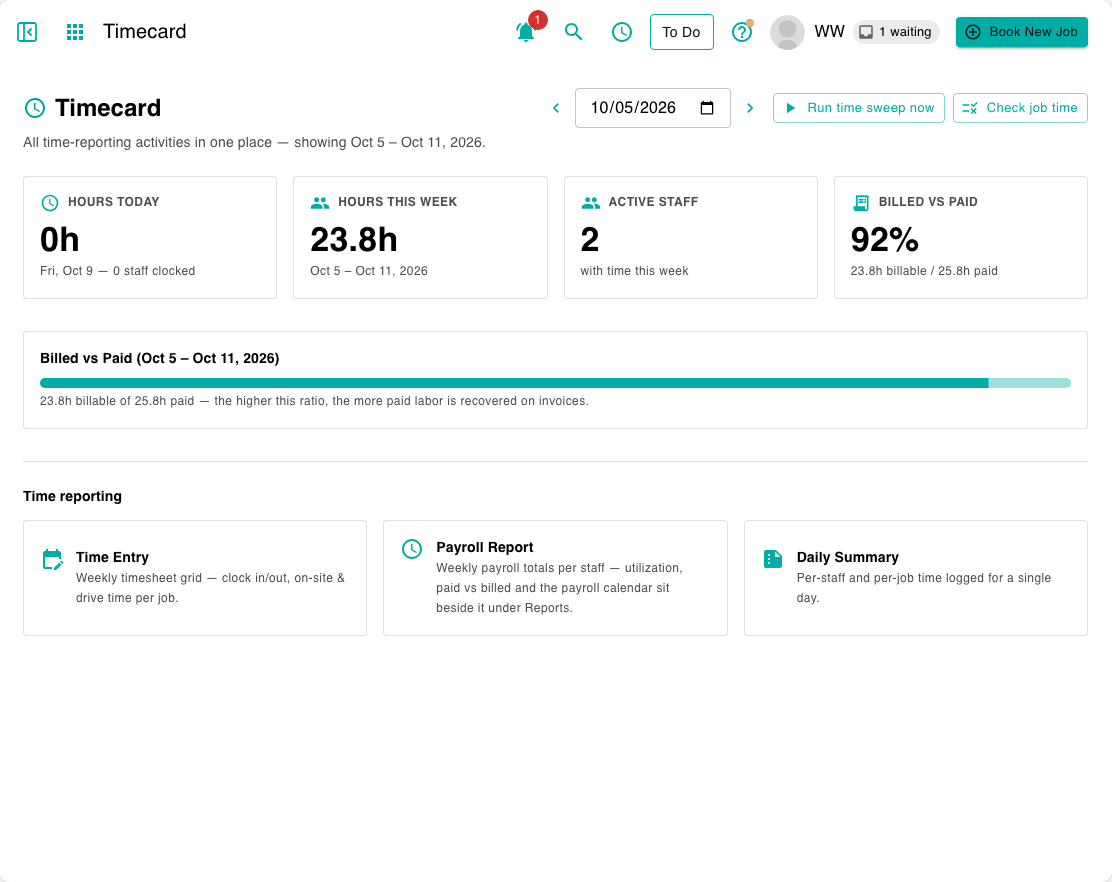The width and height of the screenshot is (1112, 882).
Task: Click 'Billed vs Paid (Oct 5 – Oct 11, 2026)' heading
Action: tap(160, 358)
